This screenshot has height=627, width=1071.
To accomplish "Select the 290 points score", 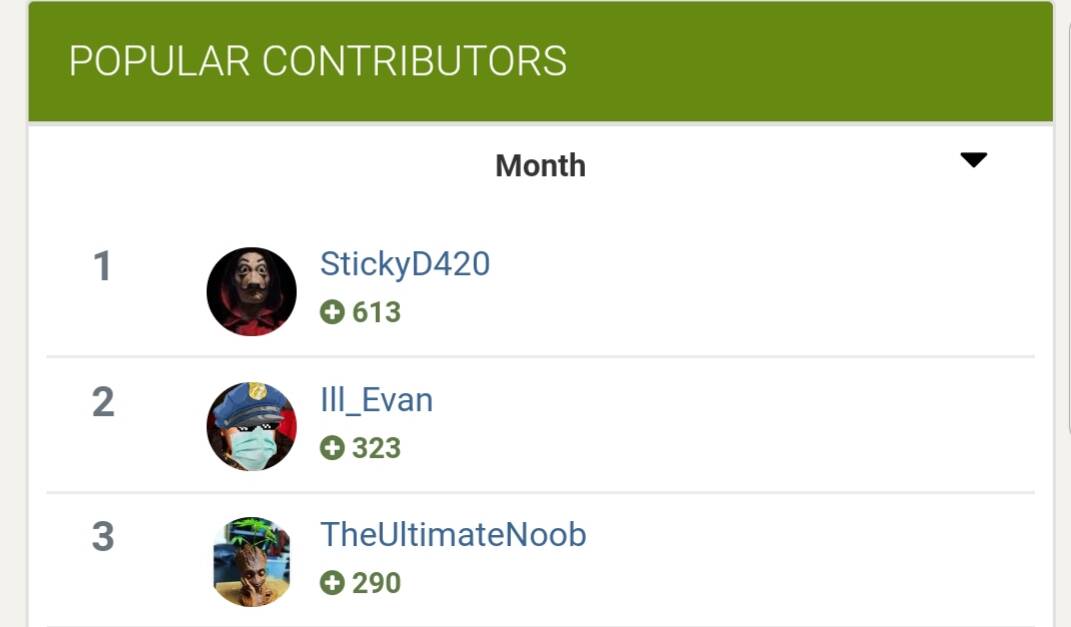I will [376, 583].
